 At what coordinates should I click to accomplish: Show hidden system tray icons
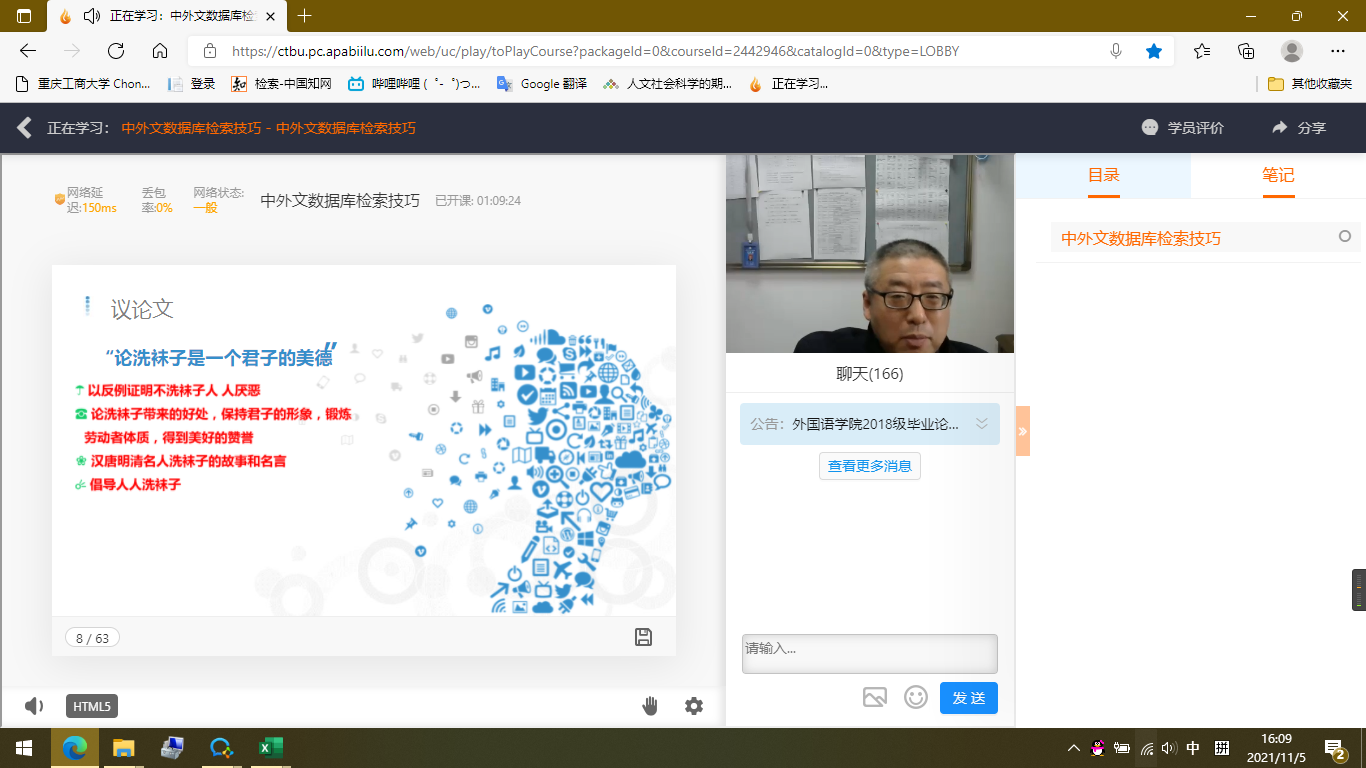click(1073, 748)
